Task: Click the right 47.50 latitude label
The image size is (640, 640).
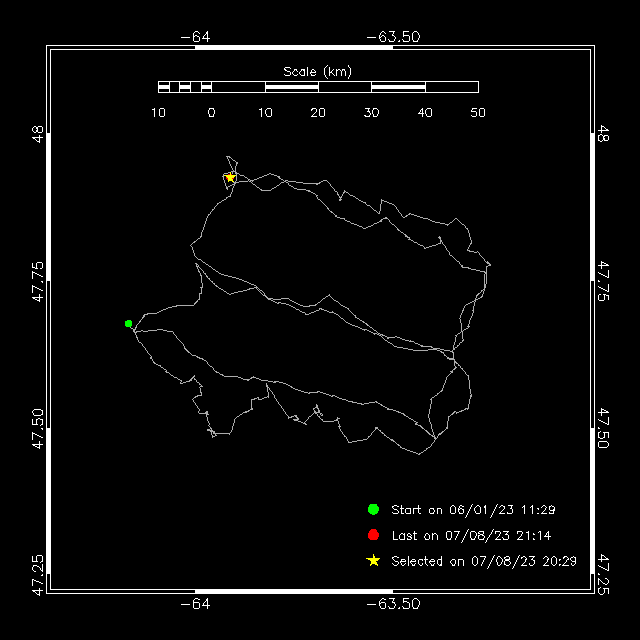Action: click(x=603, y=428)
